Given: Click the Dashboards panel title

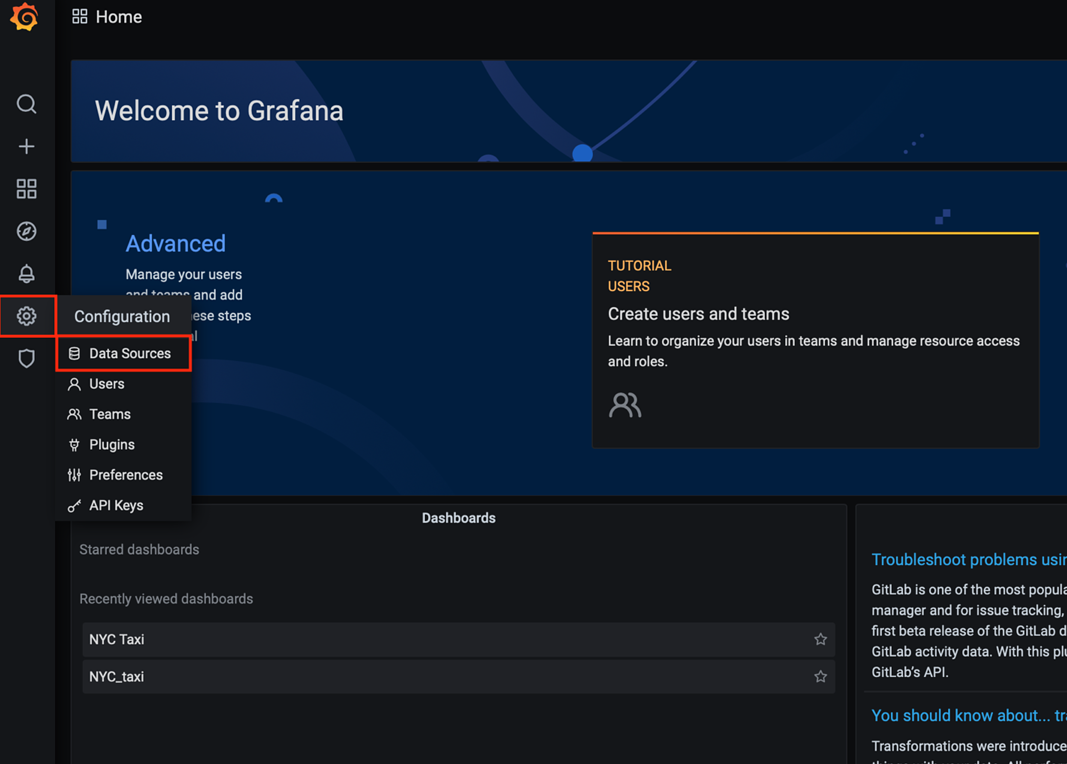Looking at the screenshot, I should [459, 518].
